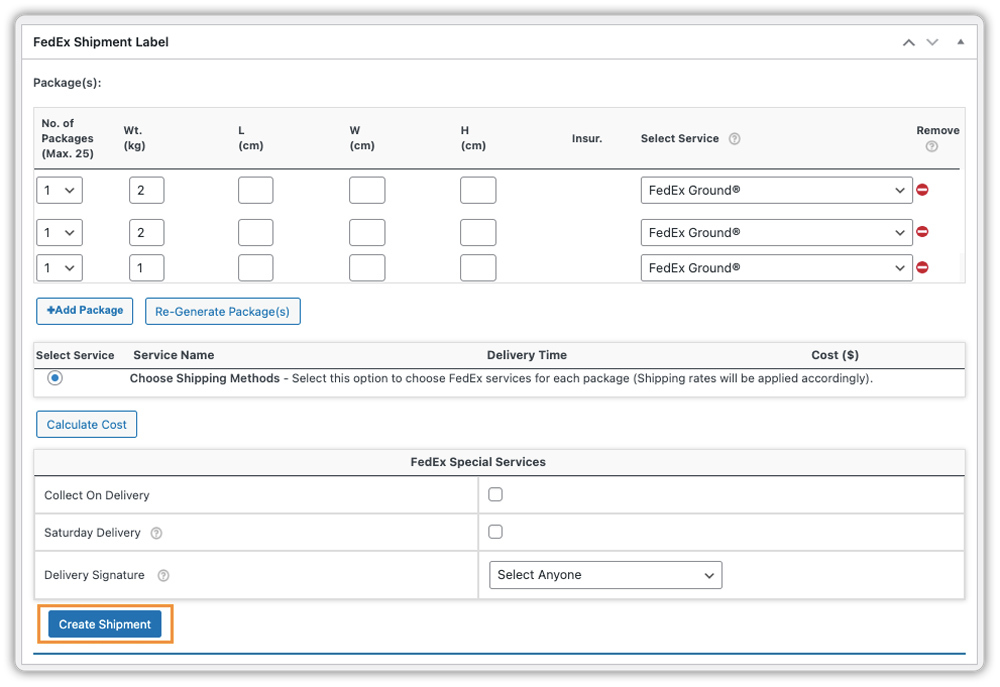Click the weight field in the first package row
The image size is (1000, 687).
coord(147,190)
